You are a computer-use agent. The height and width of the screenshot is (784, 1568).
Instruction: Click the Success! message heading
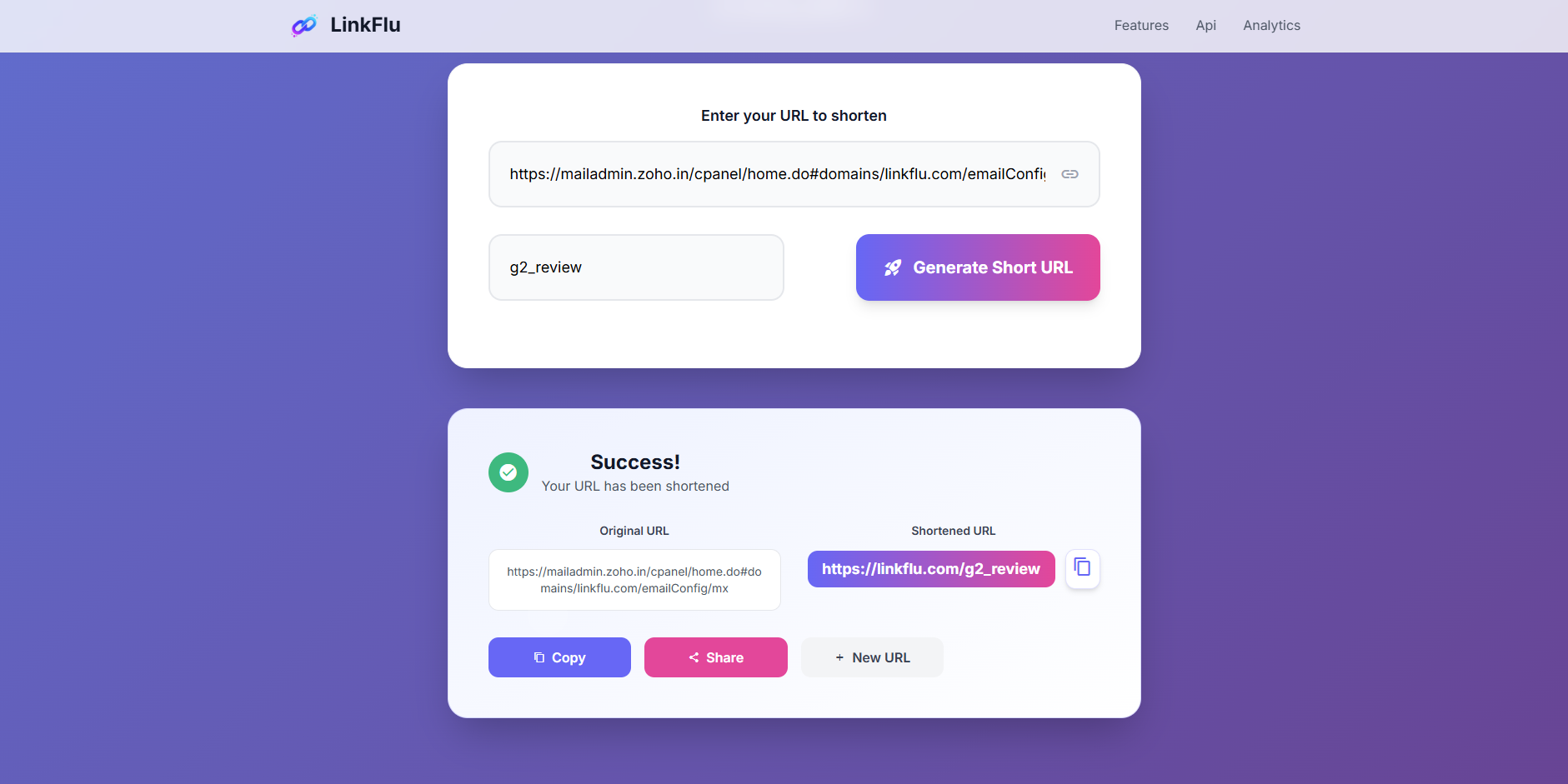point(635,462)
